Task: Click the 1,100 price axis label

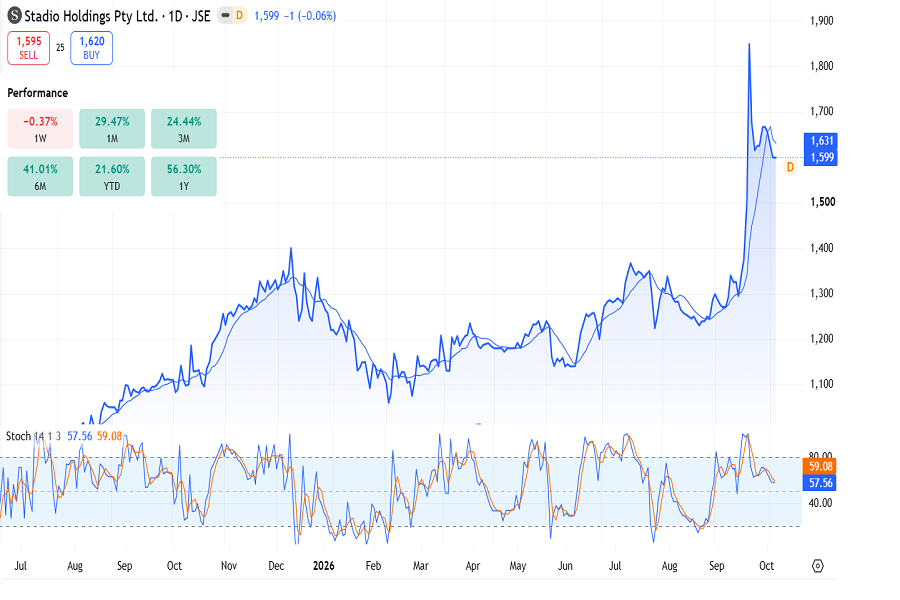Action: [x=821, y=384]
